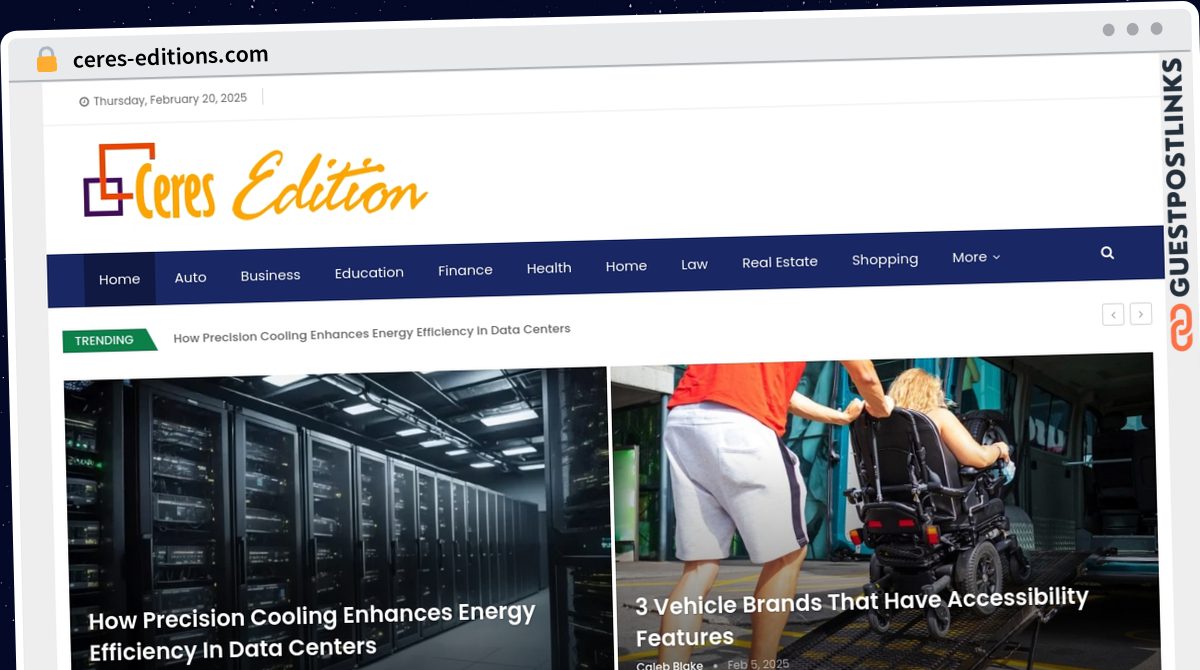Click the highlighted Home tab in navbar

pyautogui.click(x=119, y=279)
